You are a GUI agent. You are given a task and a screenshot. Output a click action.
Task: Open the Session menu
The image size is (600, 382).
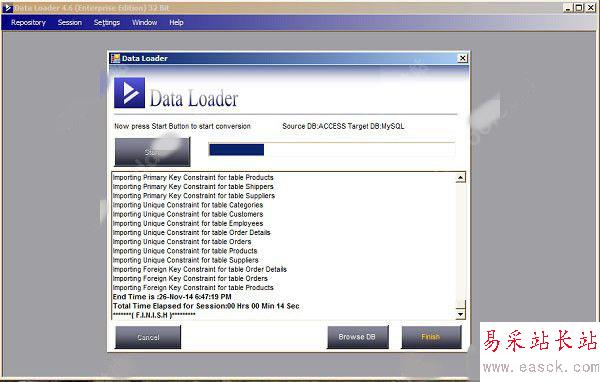click(x=70, y=23)
